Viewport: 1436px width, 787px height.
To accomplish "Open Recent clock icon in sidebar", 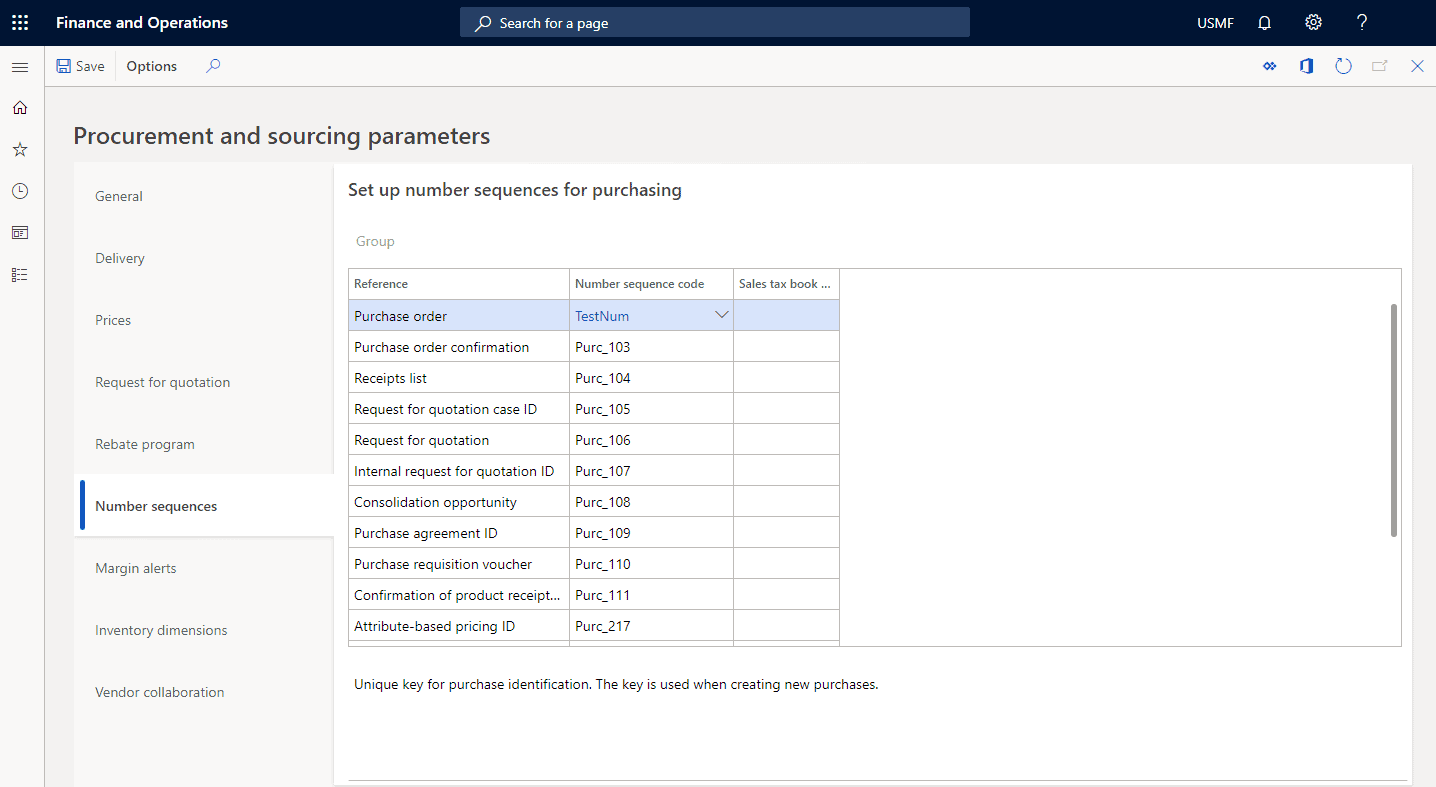I will pos(20,191).
